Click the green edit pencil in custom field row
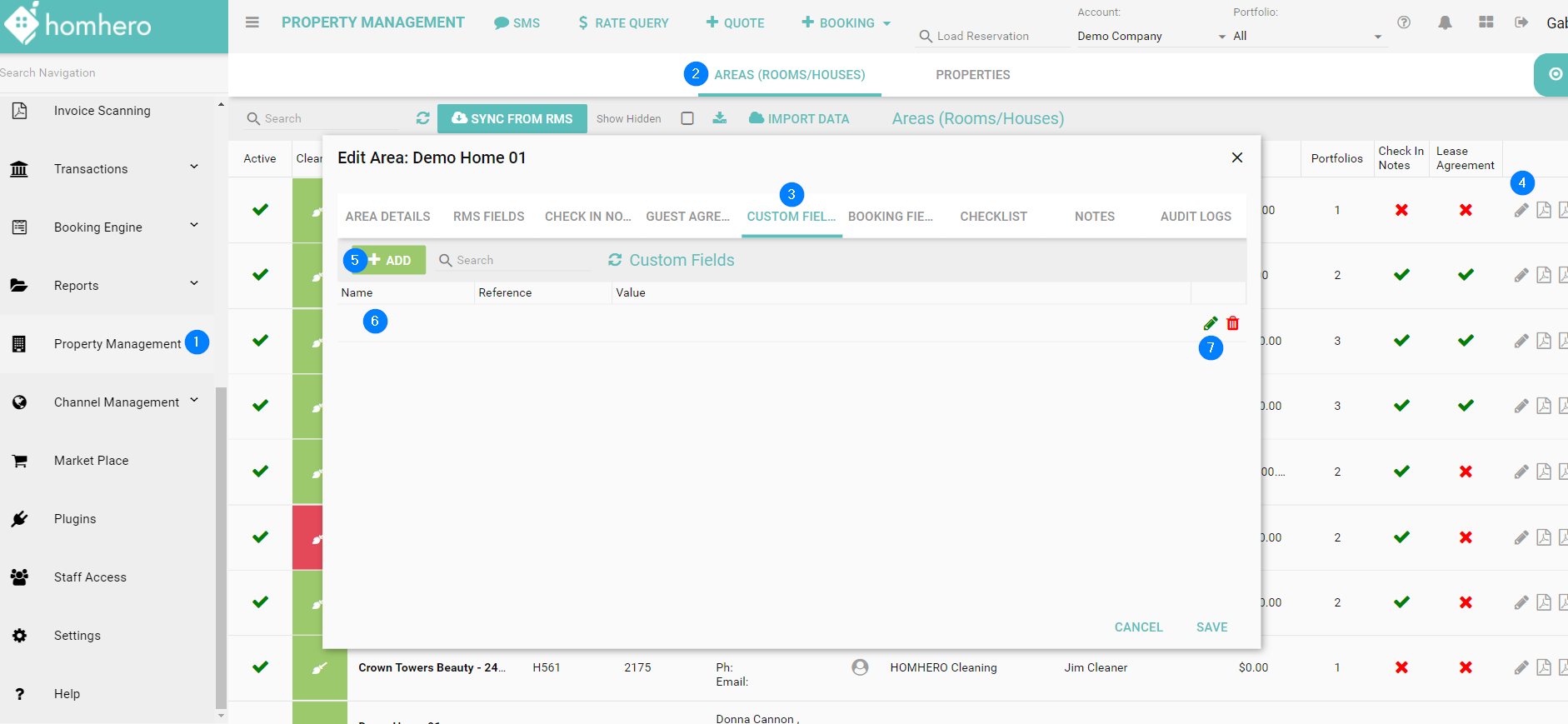This screenshot has width=1568, height=724. tap(1211, 323)
